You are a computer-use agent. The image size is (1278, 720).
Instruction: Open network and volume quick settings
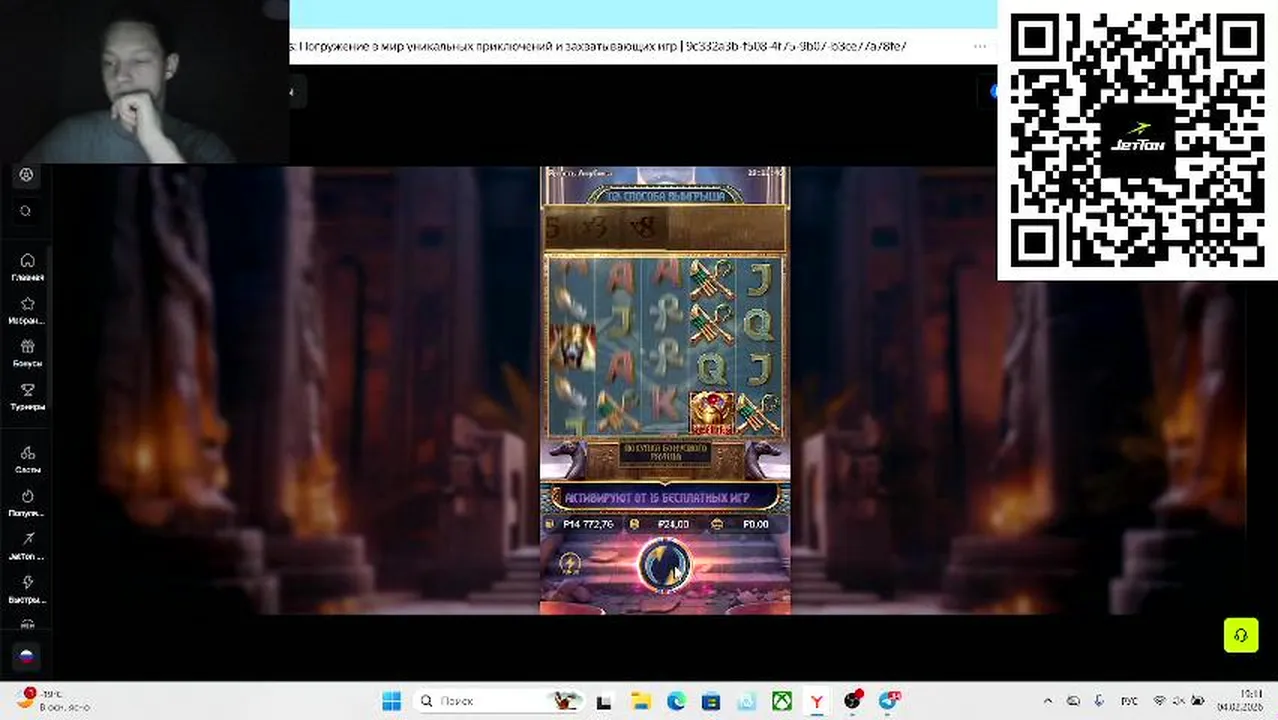(1180, 701)
